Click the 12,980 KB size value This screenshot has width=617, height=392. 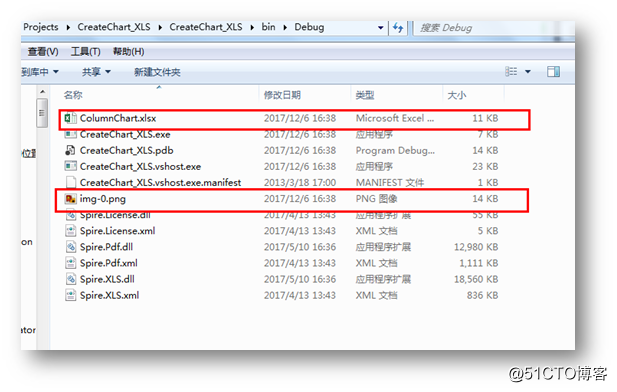(476, 247)
